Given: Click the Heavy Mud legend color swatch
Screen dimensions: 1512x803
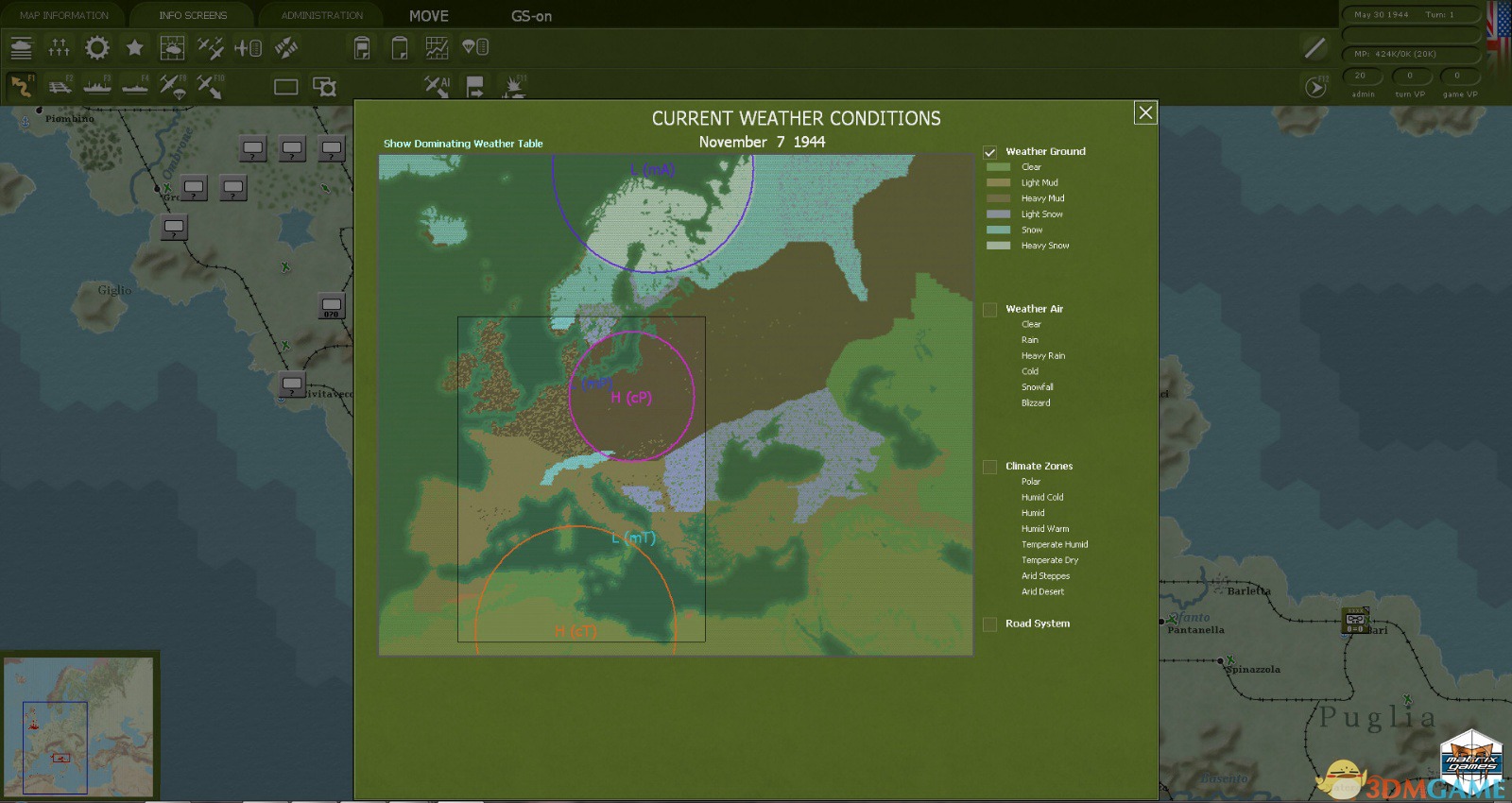Looking at the screenshot, I should [x=998, y=198].
